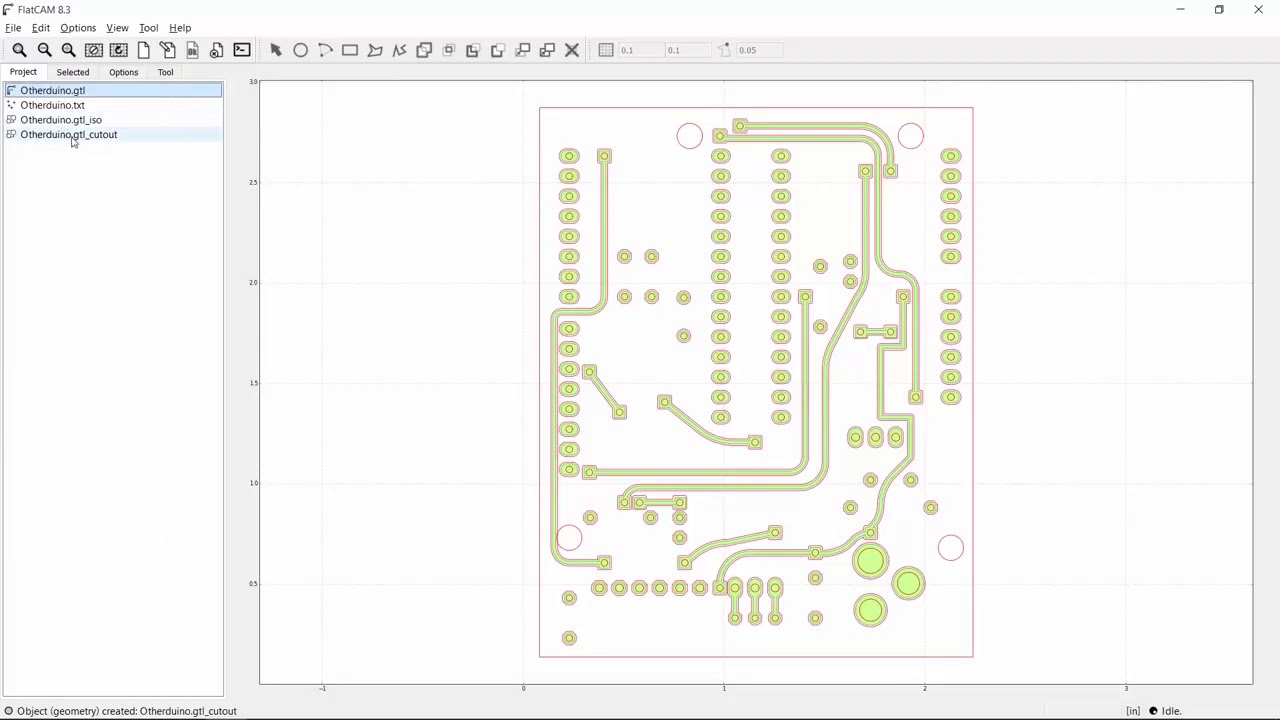Click the Zoom In magnifier icon
The image size is (1280, 720).
click(x=69, y=50)
